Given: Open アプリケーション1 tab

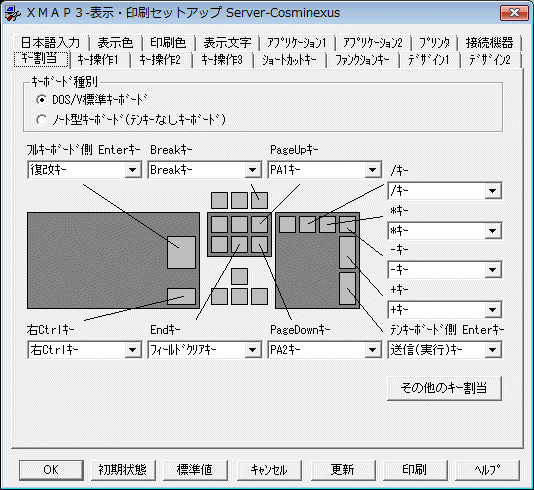Looking at the screenshot, I should (x=297, y=43).
